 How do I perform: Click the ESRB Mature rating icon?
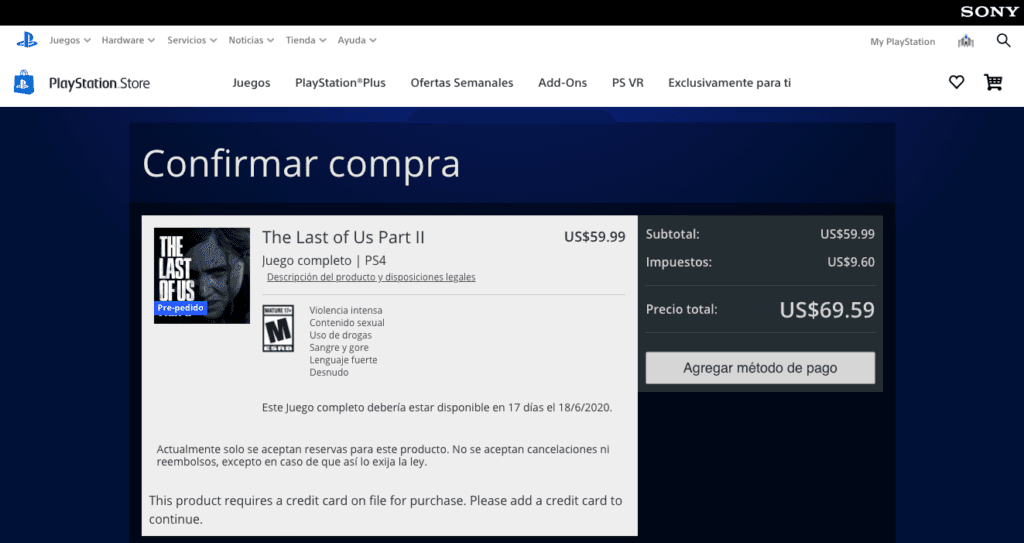278,328
